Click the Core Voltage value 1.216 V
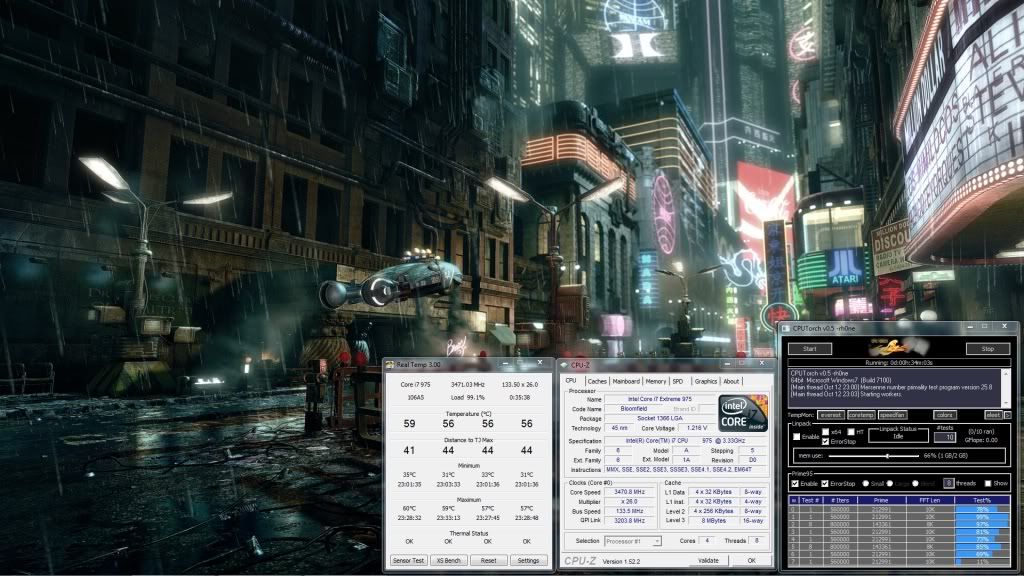Screen dimensions: 1024x576 point(697,428)
